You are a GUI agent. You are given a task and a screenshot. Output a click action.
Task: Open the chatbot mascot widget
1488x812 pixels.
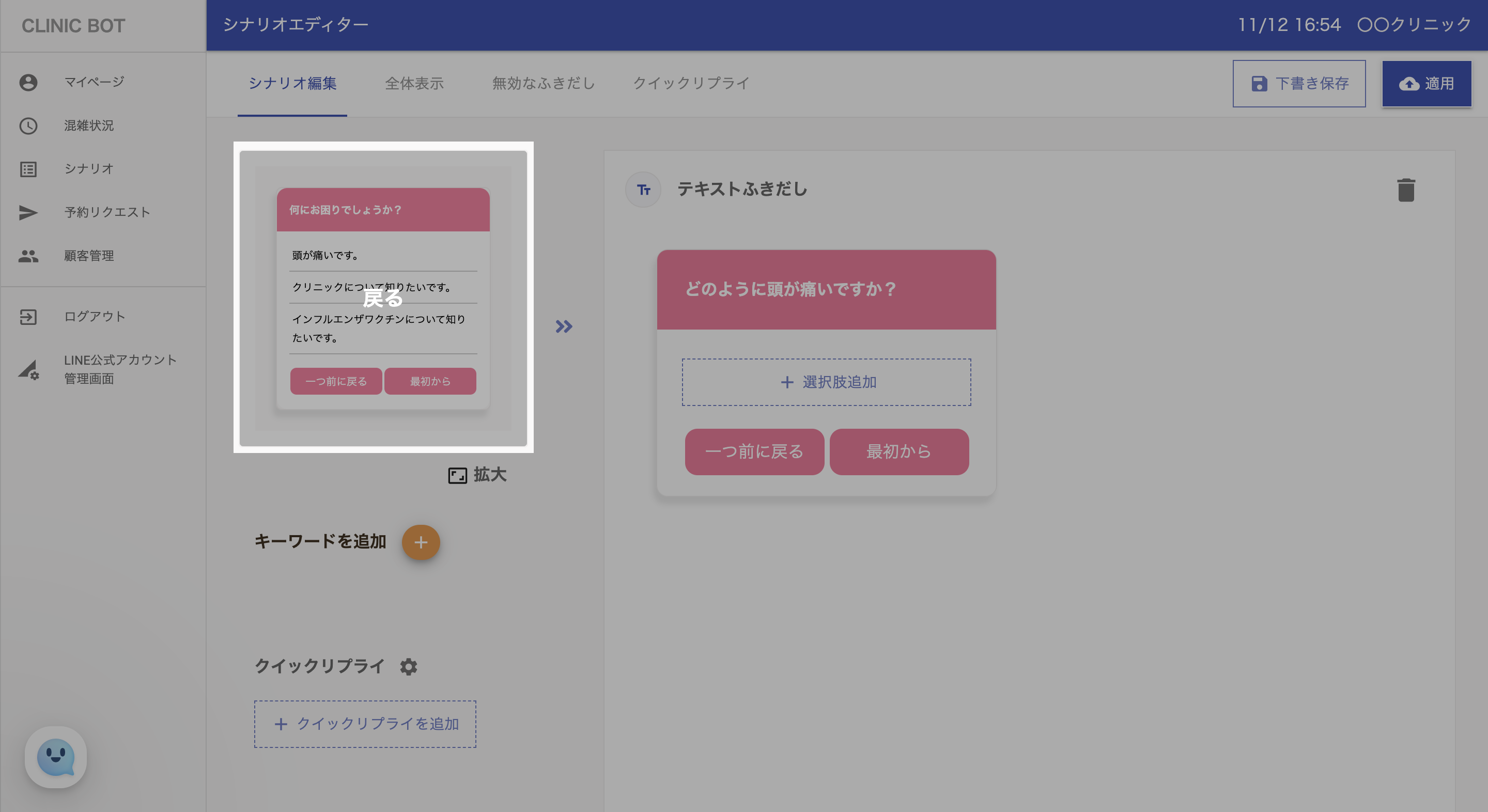55,757
